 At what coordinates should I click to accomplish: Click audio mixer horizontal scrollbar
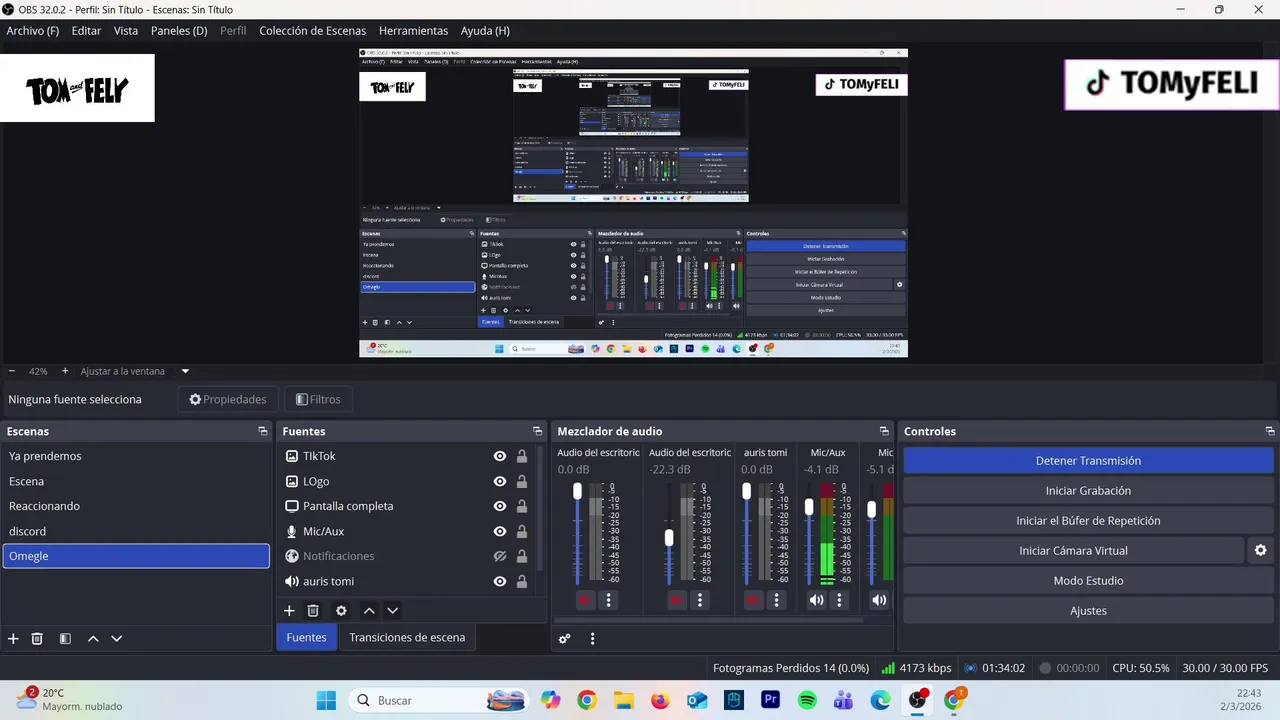click(710, 619)
